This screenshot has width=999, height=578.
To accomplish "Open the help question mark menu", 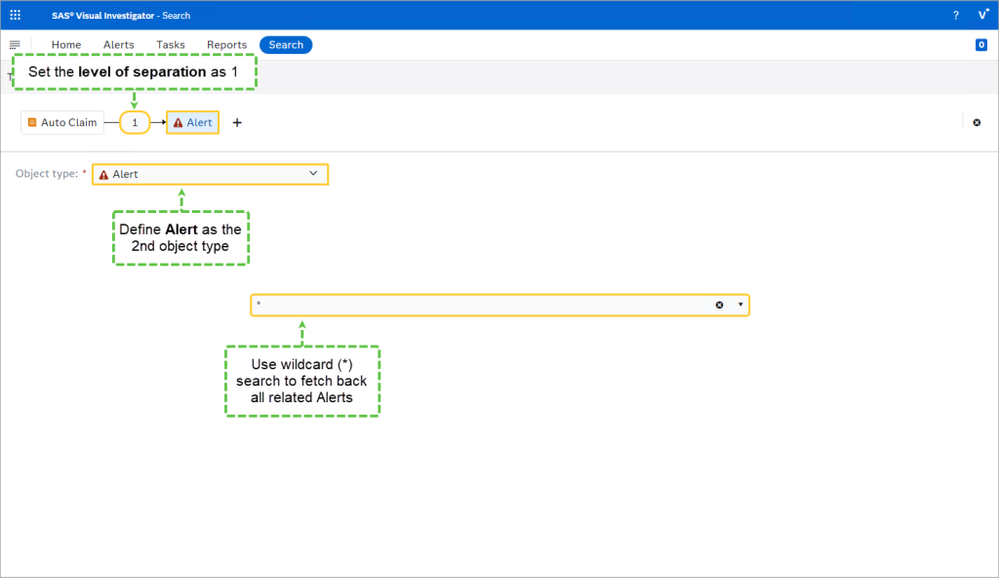I will click(956, 15).
